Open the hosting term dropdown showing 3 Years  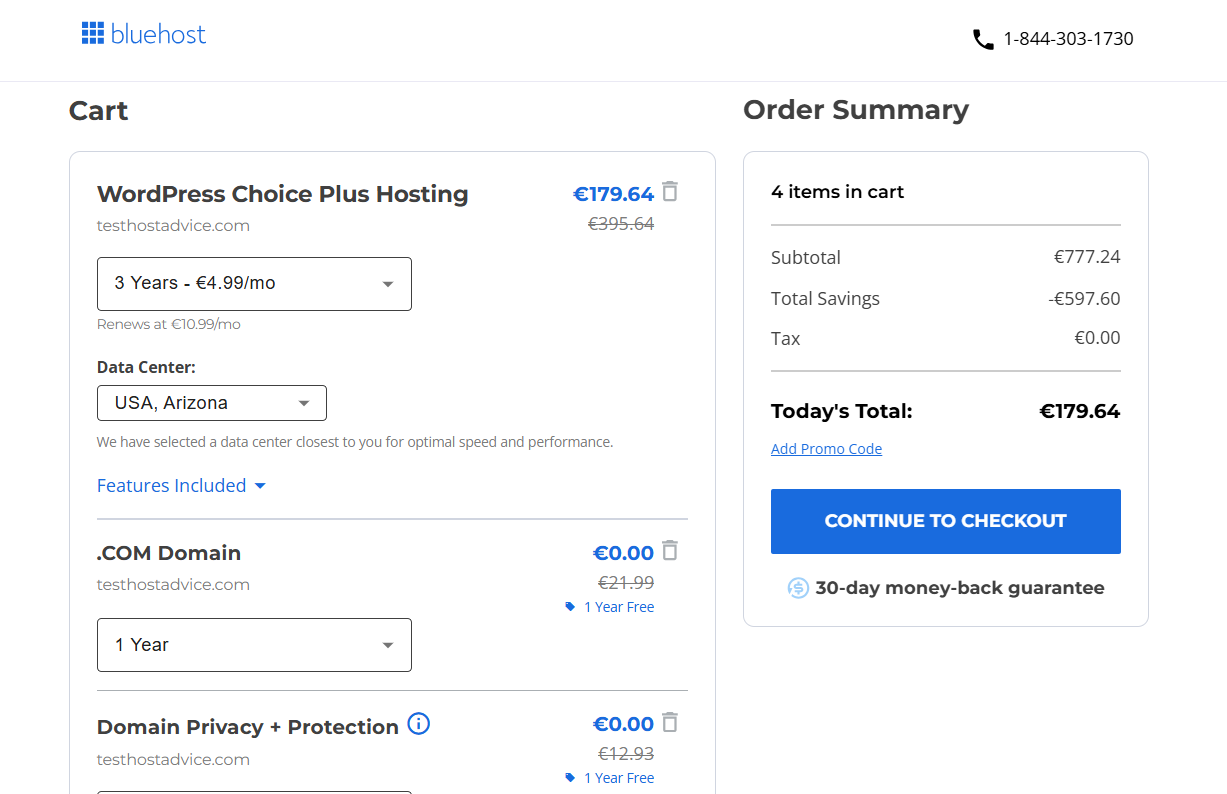[x=254, y=284]
